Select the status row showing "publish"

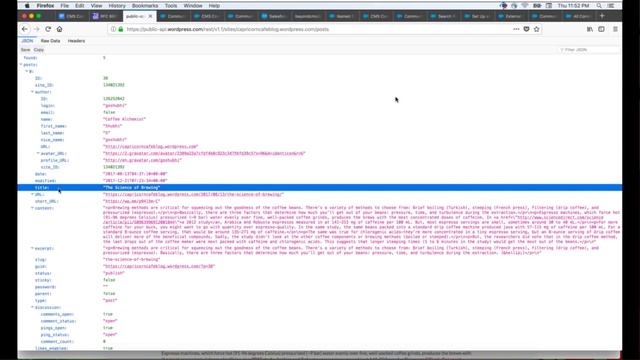320,273
